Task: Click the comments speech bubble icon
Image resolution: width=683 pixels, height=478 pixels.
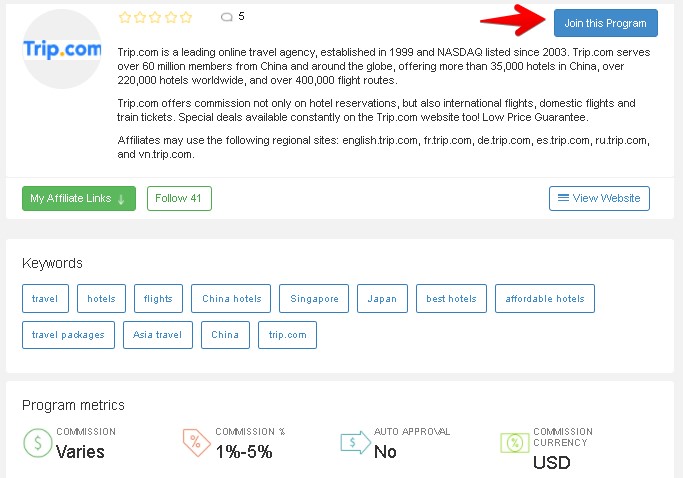Action: (x=227, y=17)
